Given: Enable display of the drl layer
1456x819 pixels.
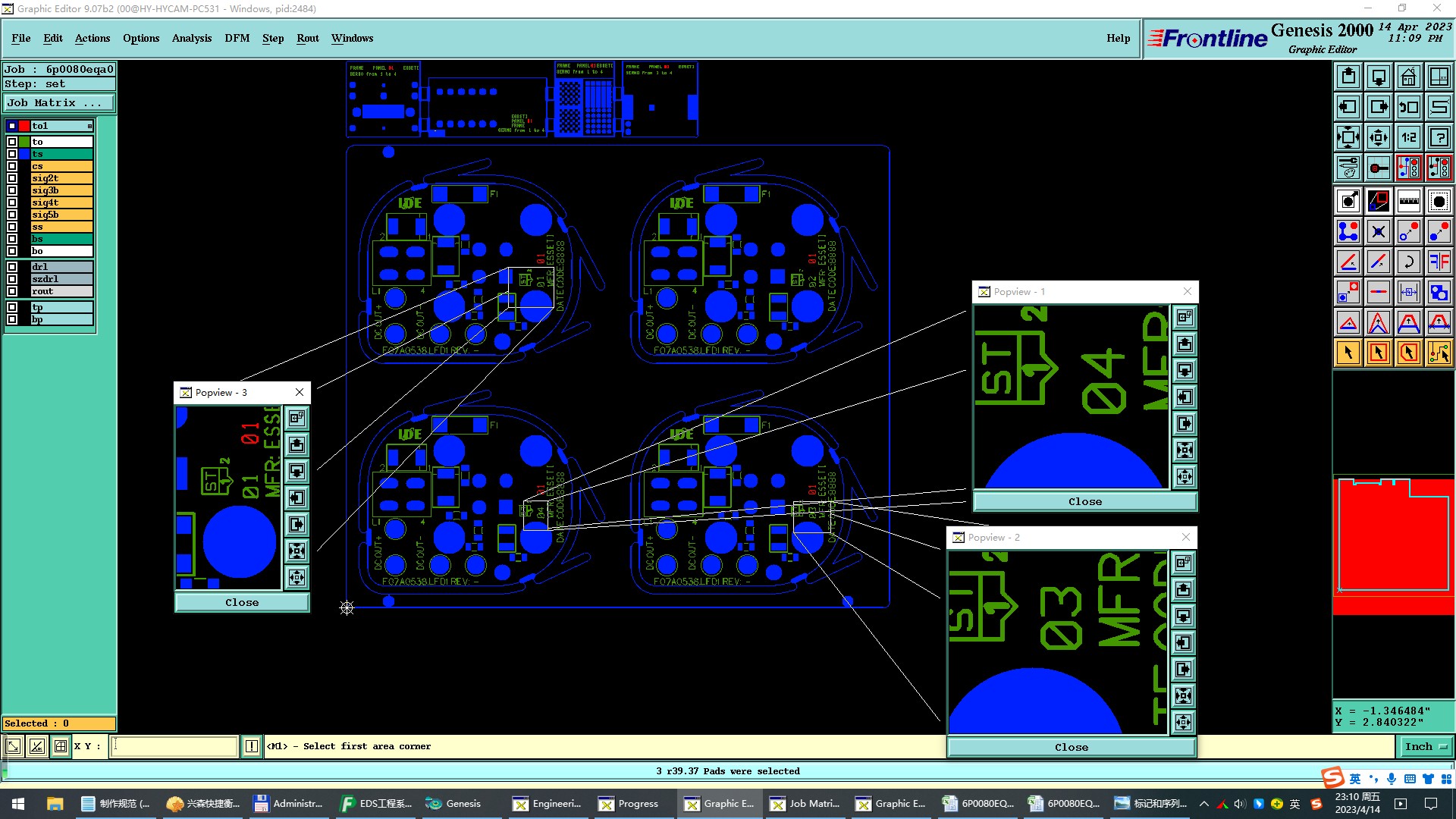Looking at the screenshot, I should click(12, 267).
